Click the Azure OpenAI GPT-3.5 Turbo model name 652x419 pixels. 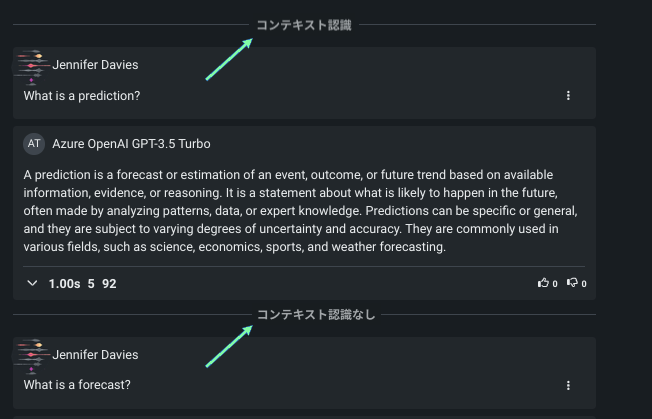tap(131, 144)
